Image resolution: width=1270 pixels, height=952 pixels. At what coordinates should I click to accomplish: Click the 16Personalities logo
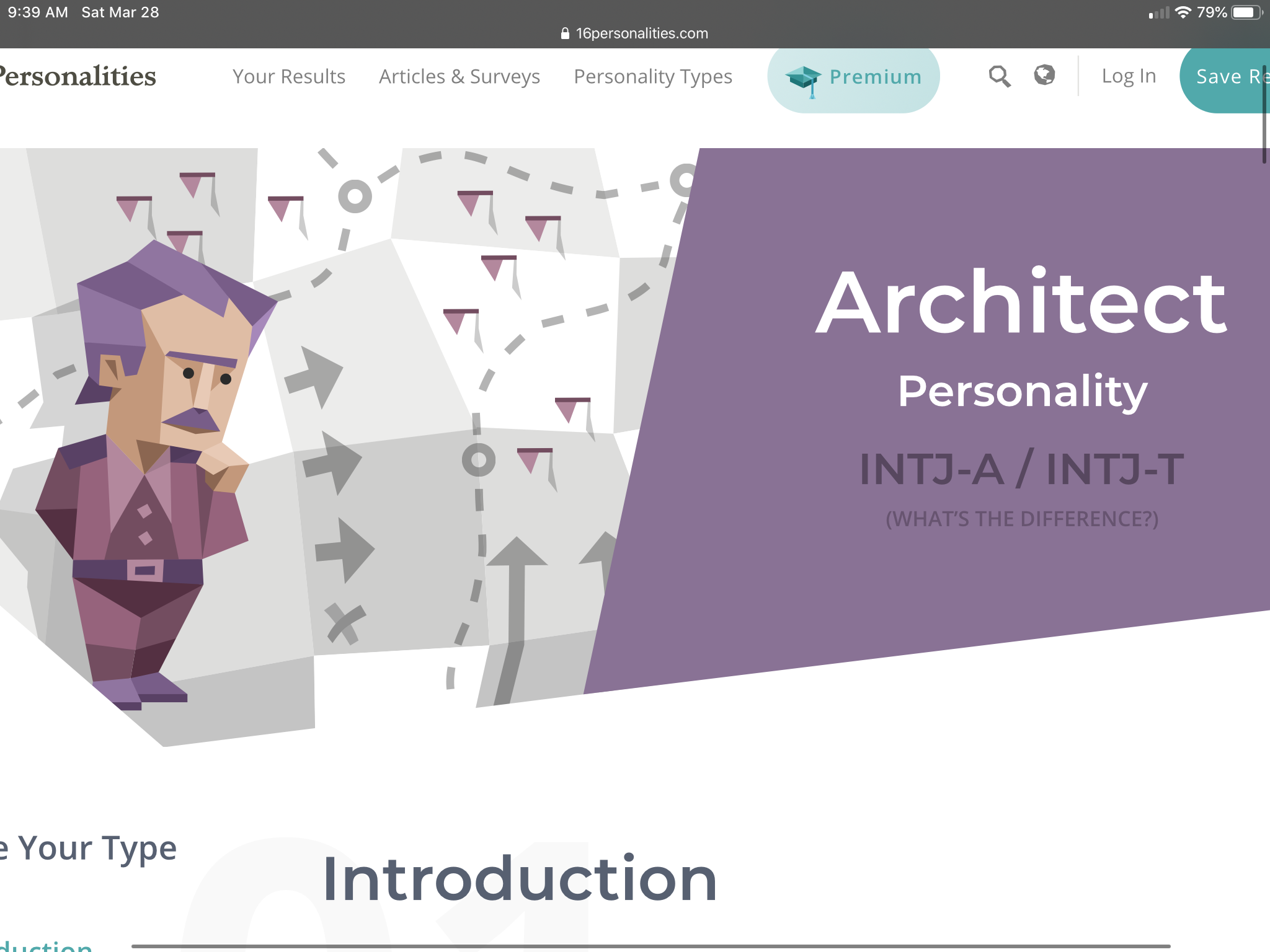[x=78, y=76]
